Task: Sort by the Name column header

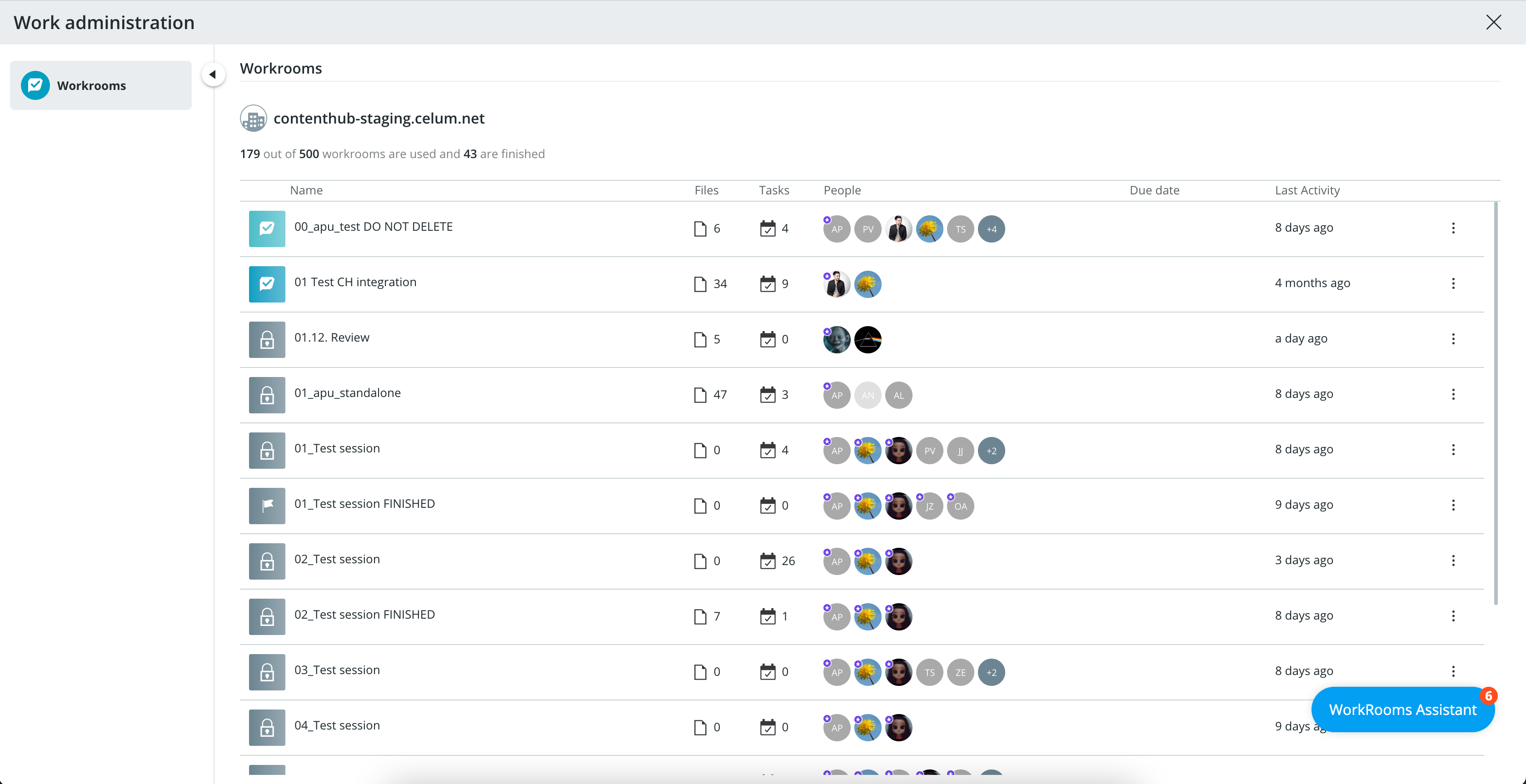Action: coord(306,190)
